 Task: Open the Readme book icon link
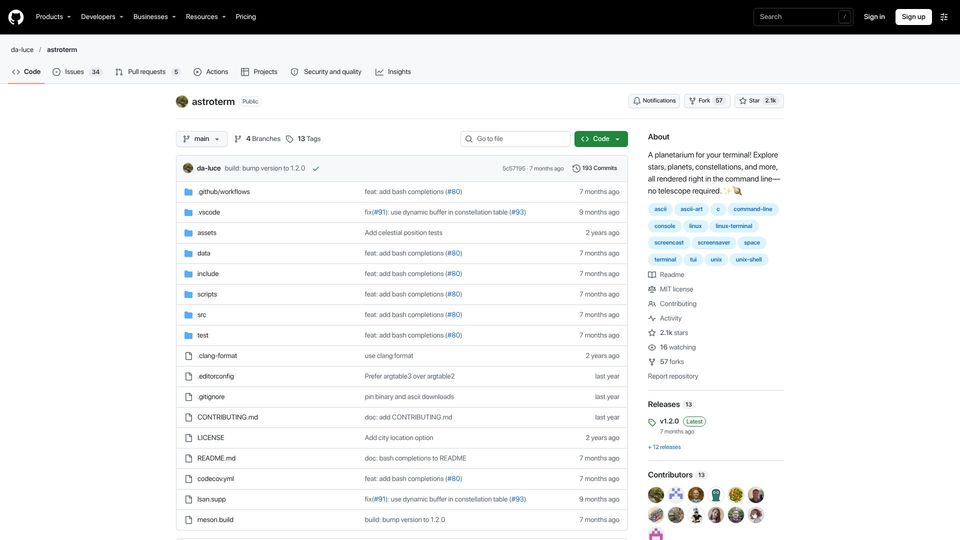click(x=652, y=275)
